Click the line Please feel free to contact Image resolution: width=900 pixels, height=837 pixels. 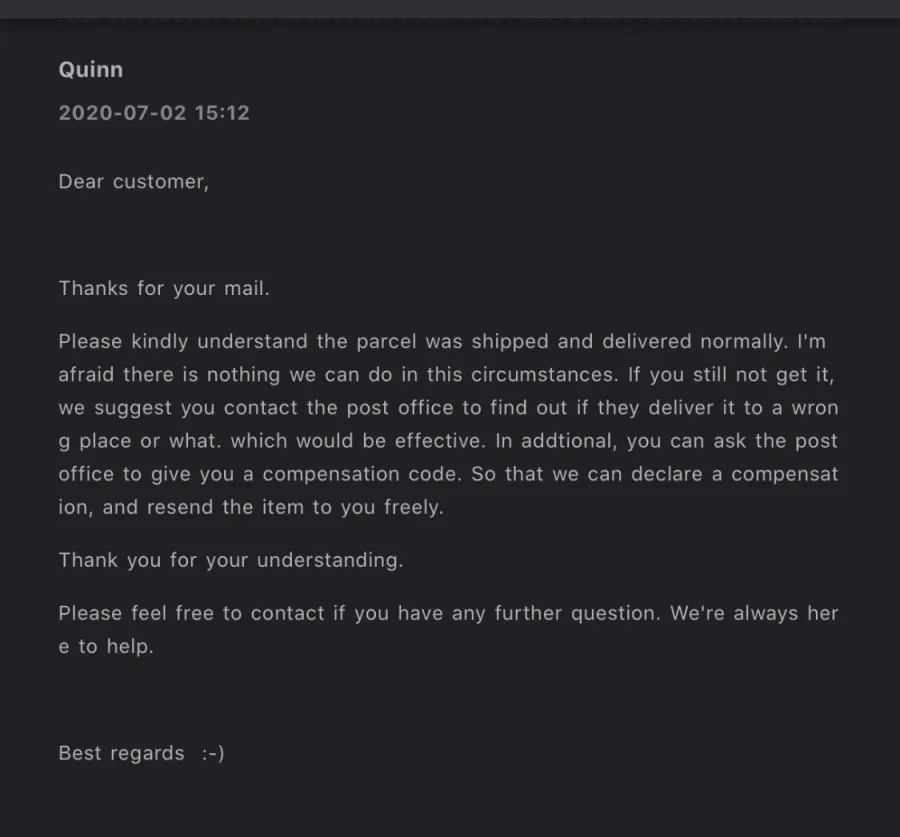448,613
